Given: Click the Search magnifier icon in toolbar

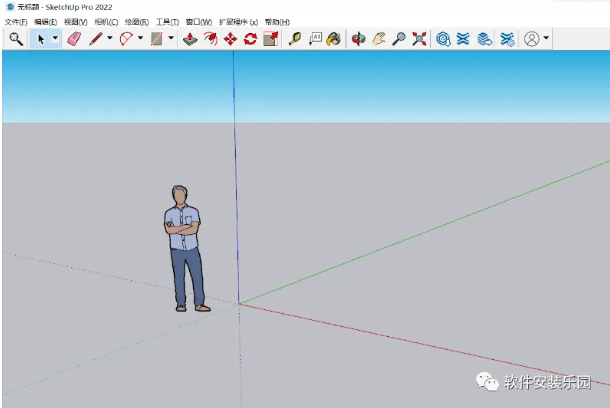Looking at the screenshot, I should (x=15, y=39).
